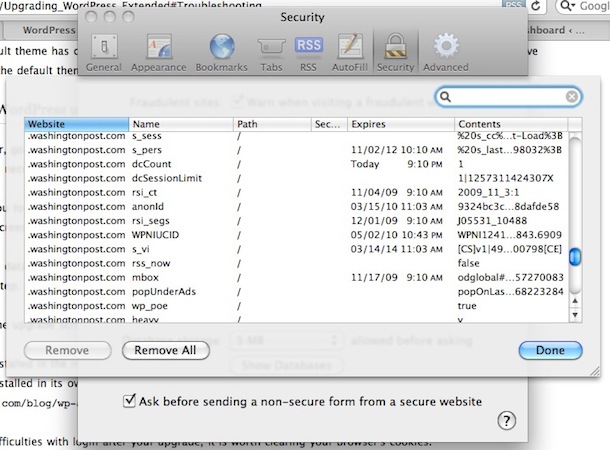Image resolution: width=610 pixels, height=450 pixels.
Task: Click the magnifier icon in cookie search
Action: [x=446, y=96]
